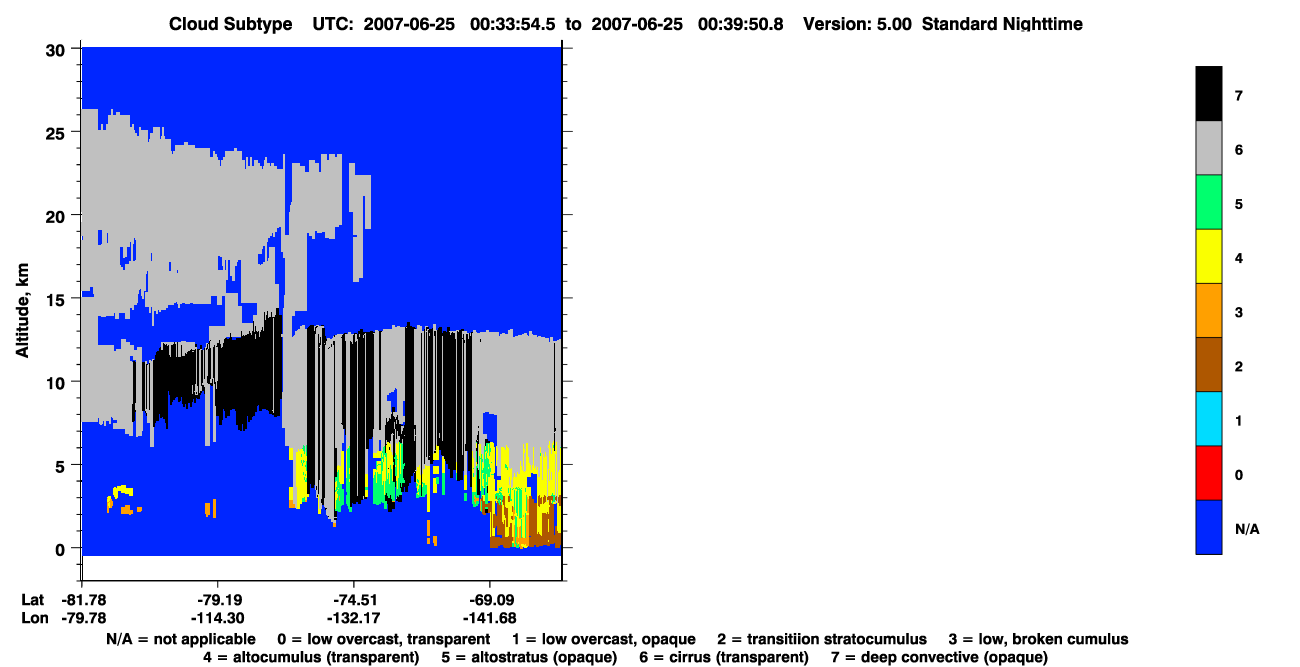Click the colorbar label 4
The width and height of the screenshot is (1300, 667).
point(1238,258)
